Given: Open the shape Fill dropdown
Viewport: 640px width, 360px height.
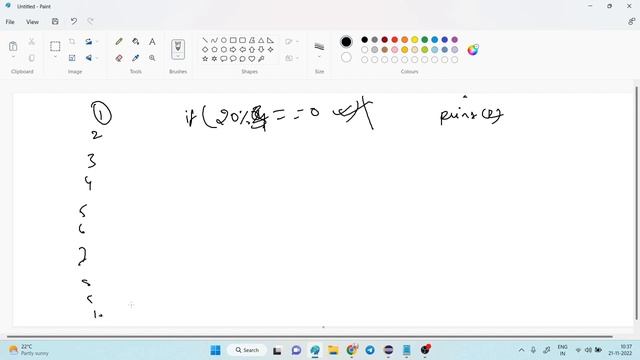Looking at the screenshot, I should (292, 58).
